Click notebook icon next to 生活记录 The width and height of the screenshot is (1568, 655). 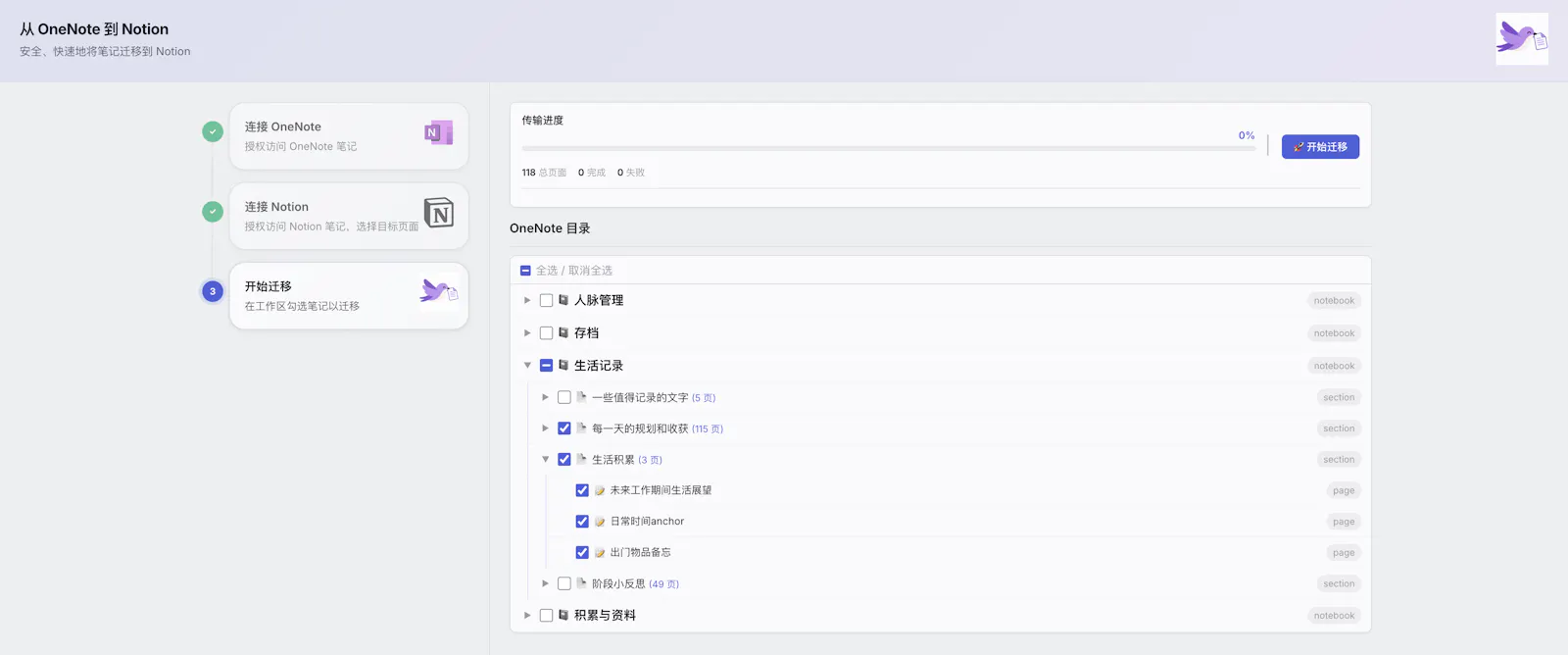[563, 365]
